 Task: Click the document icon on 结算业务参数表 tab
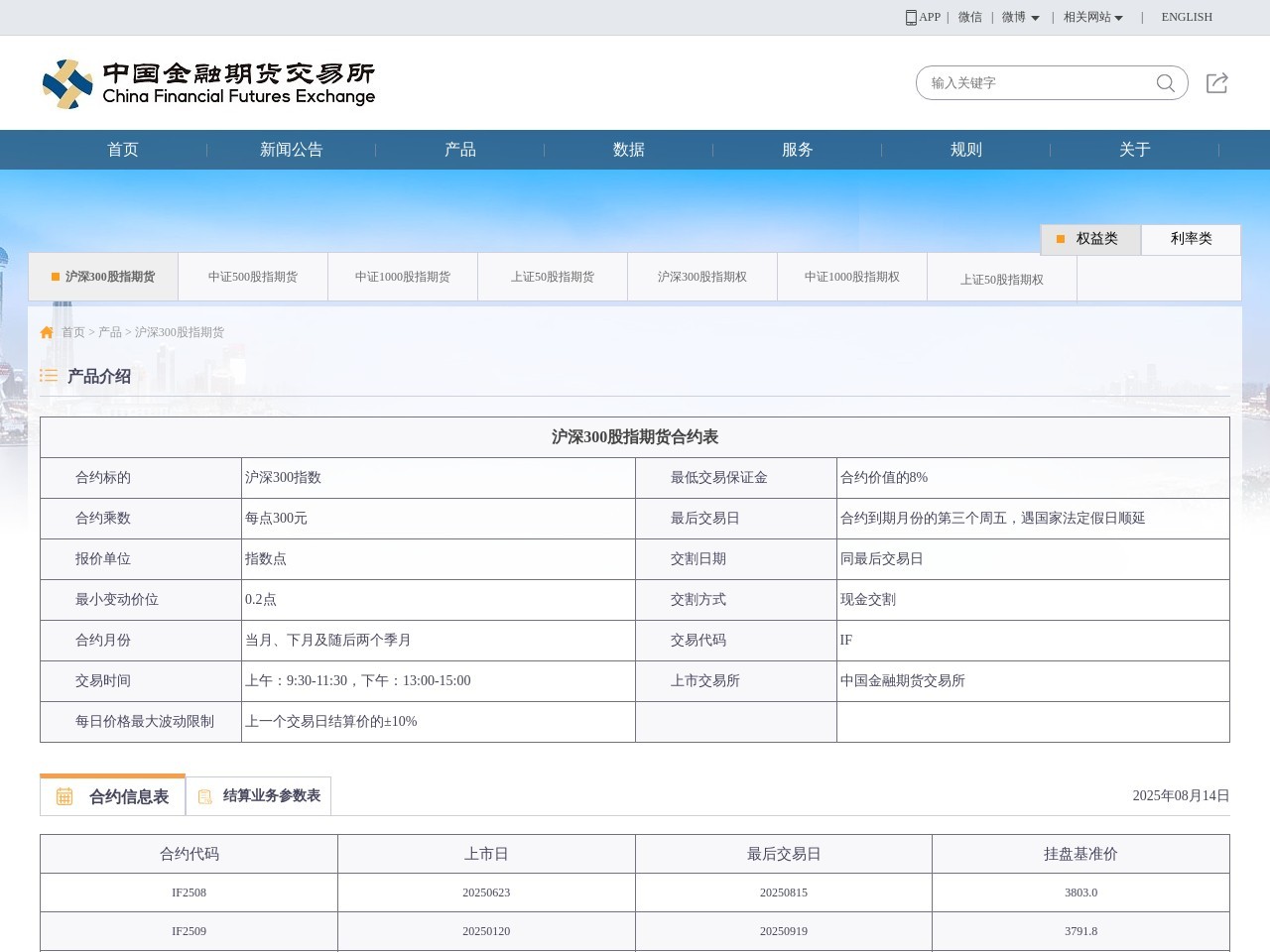coord(205,796)
